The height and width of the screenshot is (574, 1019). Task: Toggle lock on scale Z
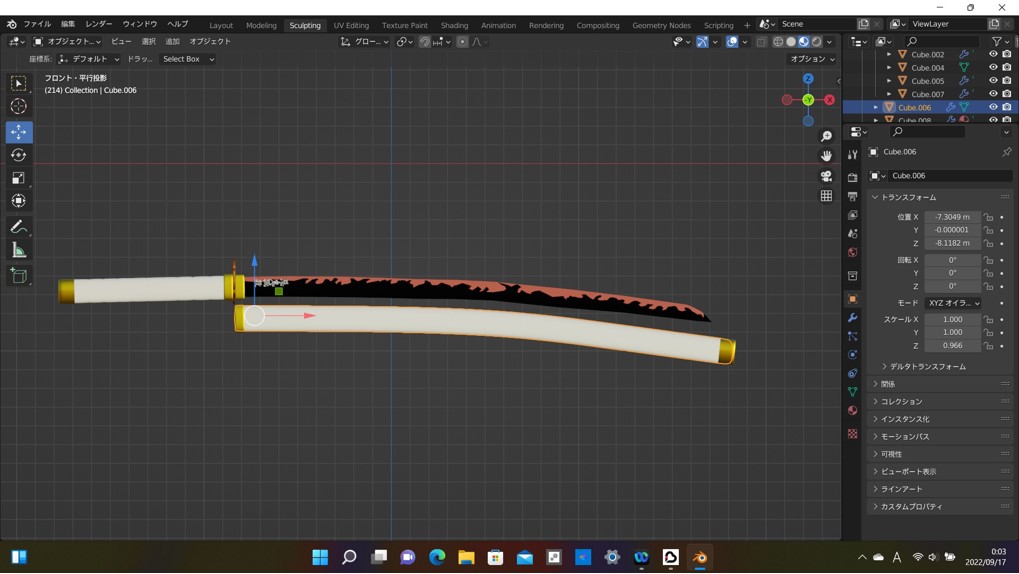pyautogui.click(x=988, y=346)
